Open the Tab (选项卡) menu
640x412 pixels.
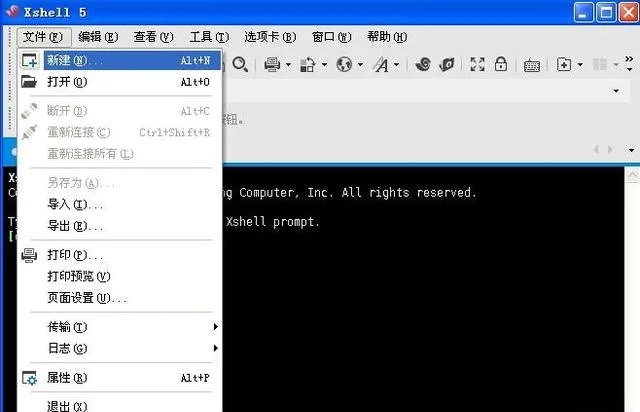pyautogui.click(x=270, y=37)
